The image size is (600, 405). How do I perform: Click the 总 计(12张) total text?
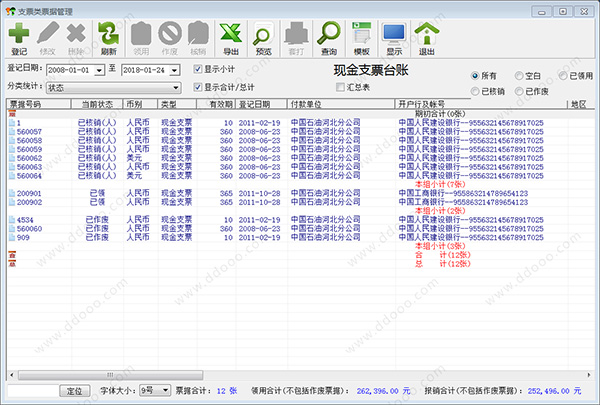(x=443, y=264)
